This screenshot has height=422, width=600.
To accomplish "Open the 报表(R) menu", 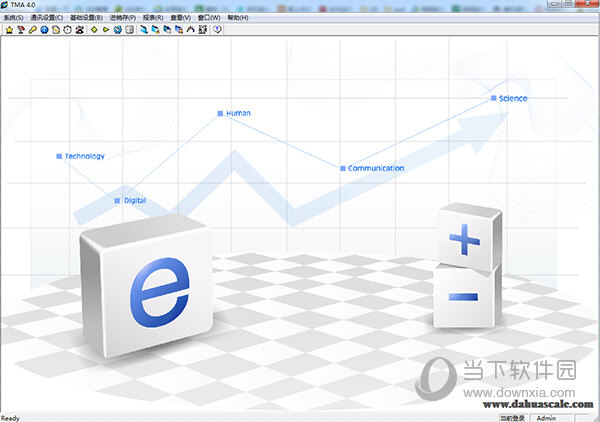I will click(x=153, y=18).
